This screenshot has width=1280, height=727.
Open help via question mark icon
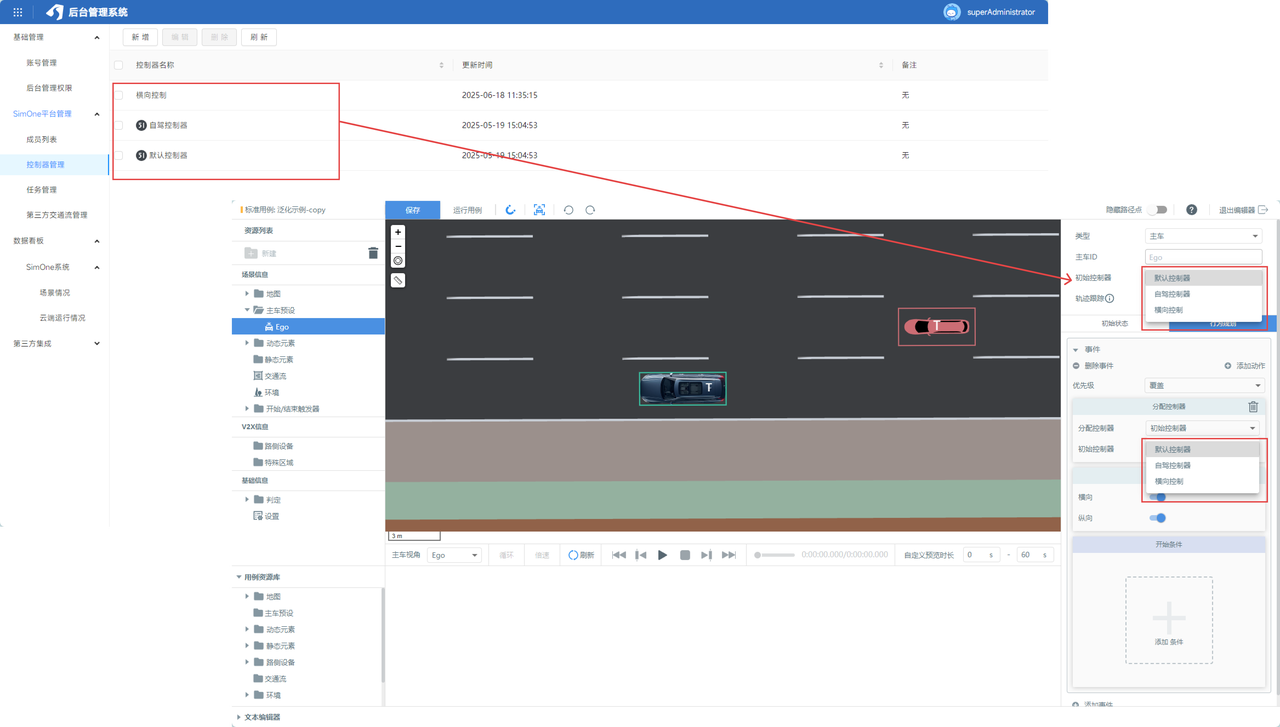(x=1191, y=210)
